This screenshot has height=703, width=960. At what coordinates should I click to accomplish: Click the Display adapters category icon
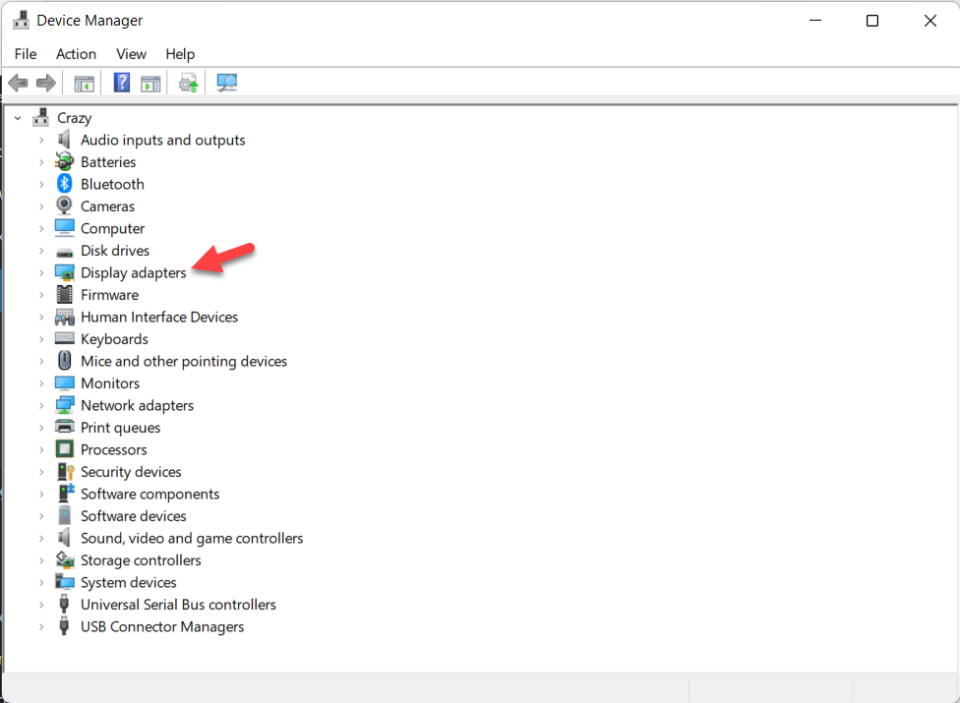pyautogui.click(x=64, y=272)
